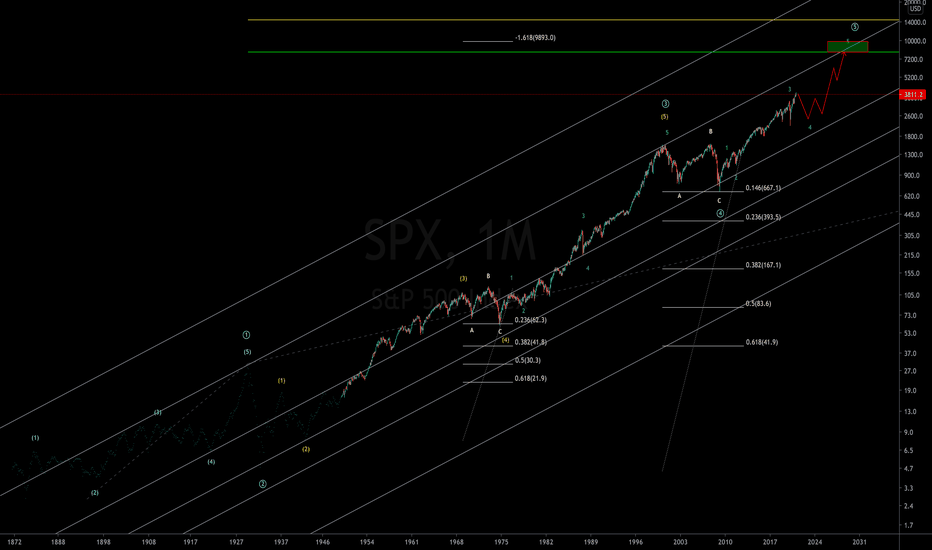Click the 2024 time axis label
The height and width of the screenshot is (550, 932).
click(815, 542)
